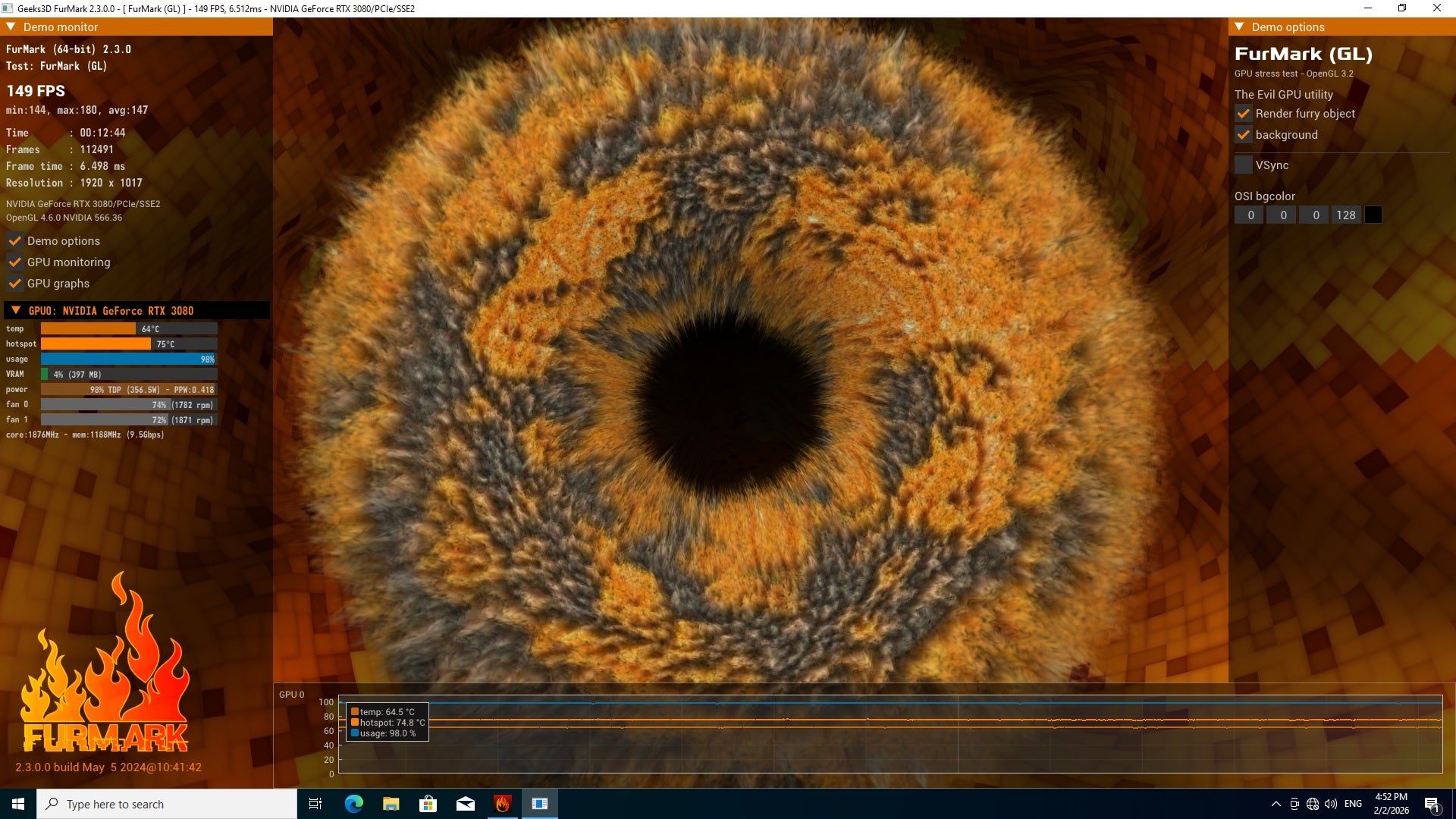Click OSI bgcolor black color swatch
This screenshot has height=819, width=1456.
click(1373, 215)
